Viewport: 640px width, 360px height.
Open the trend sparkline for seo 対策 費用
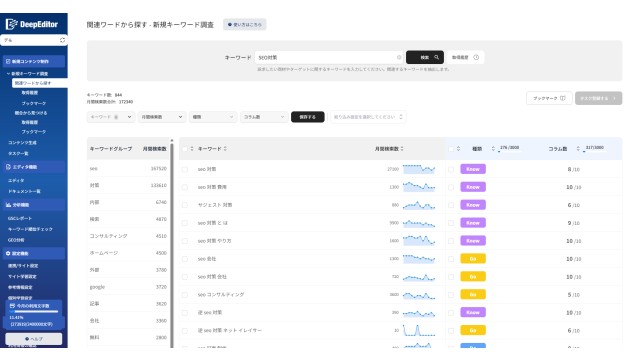point(419,187)
